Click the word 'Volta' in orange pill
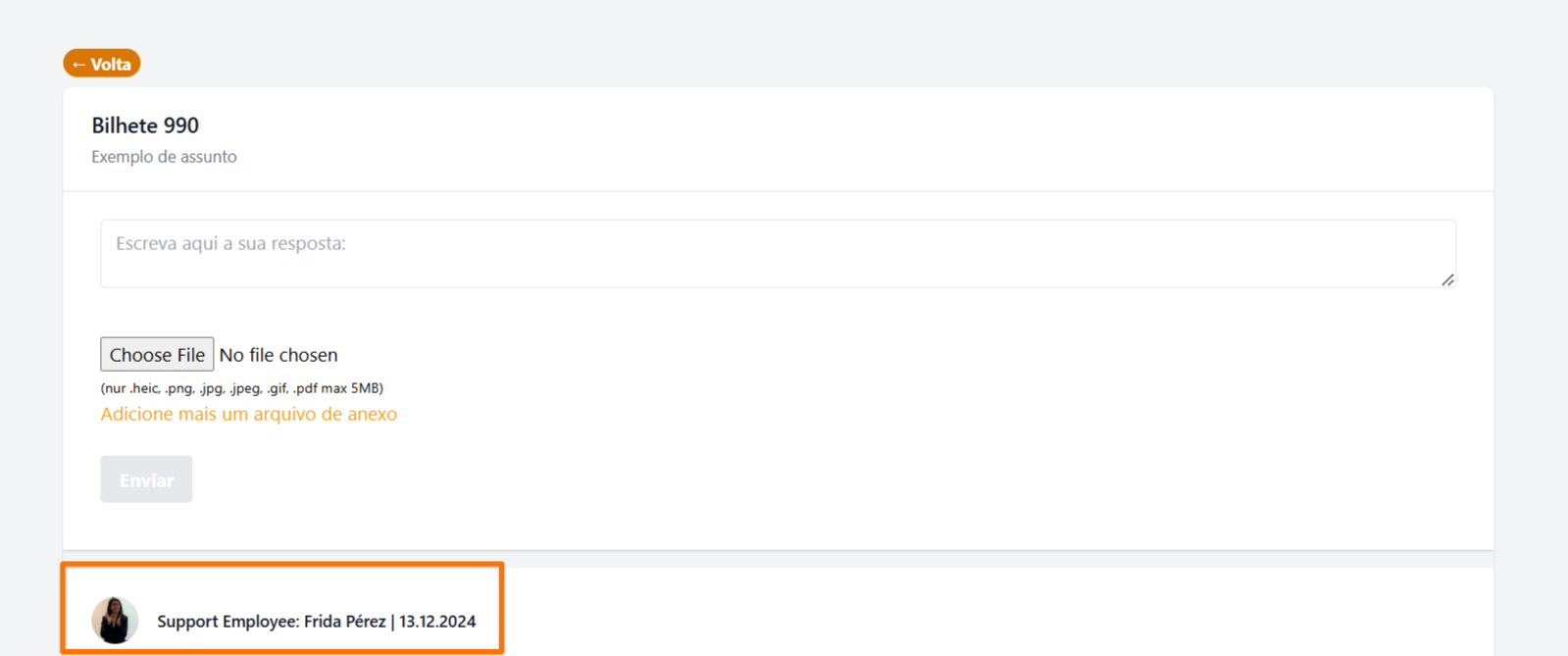 point(111,65)
